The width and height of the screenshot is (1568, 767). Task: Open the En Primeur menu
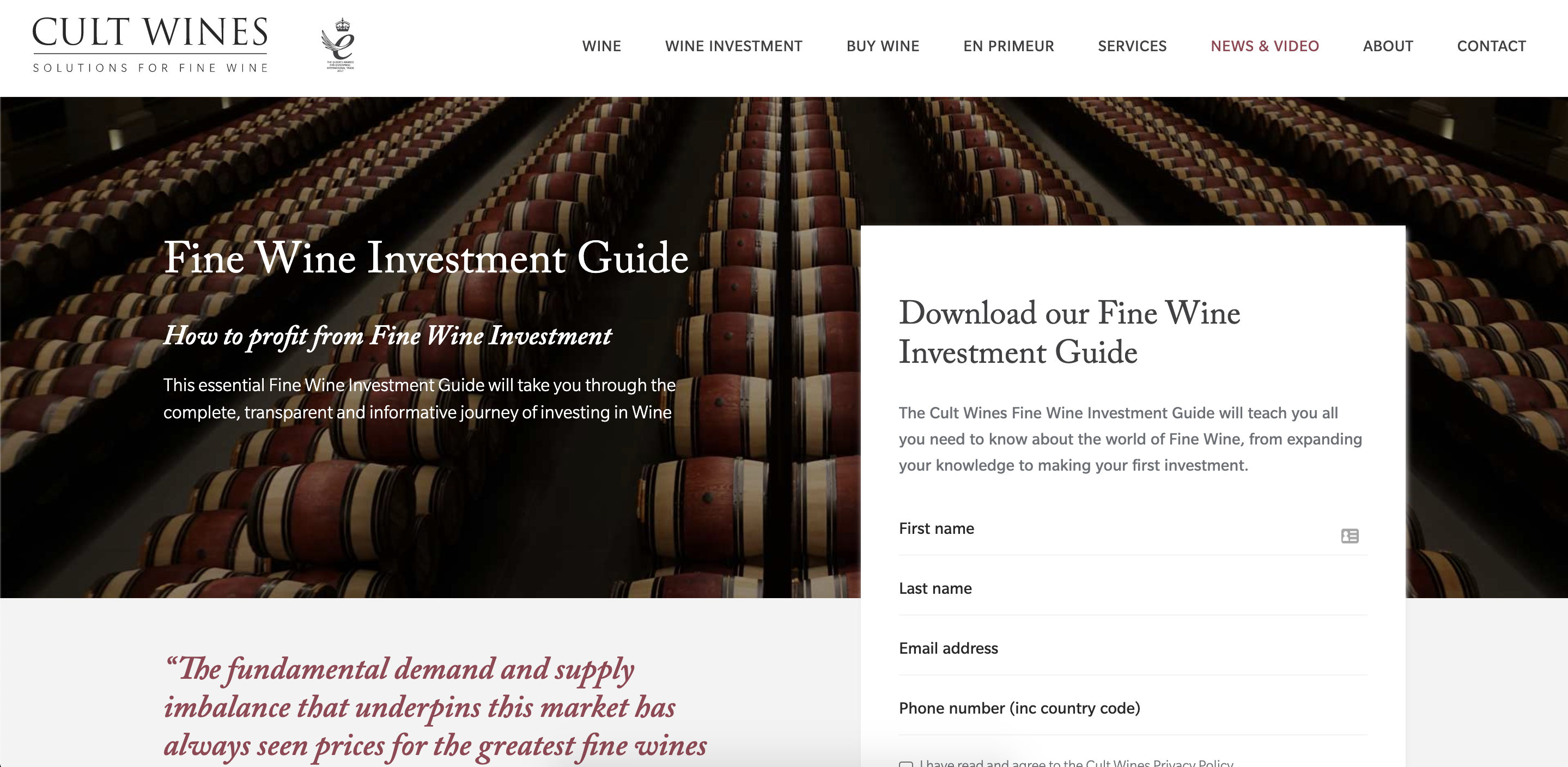1008,46
